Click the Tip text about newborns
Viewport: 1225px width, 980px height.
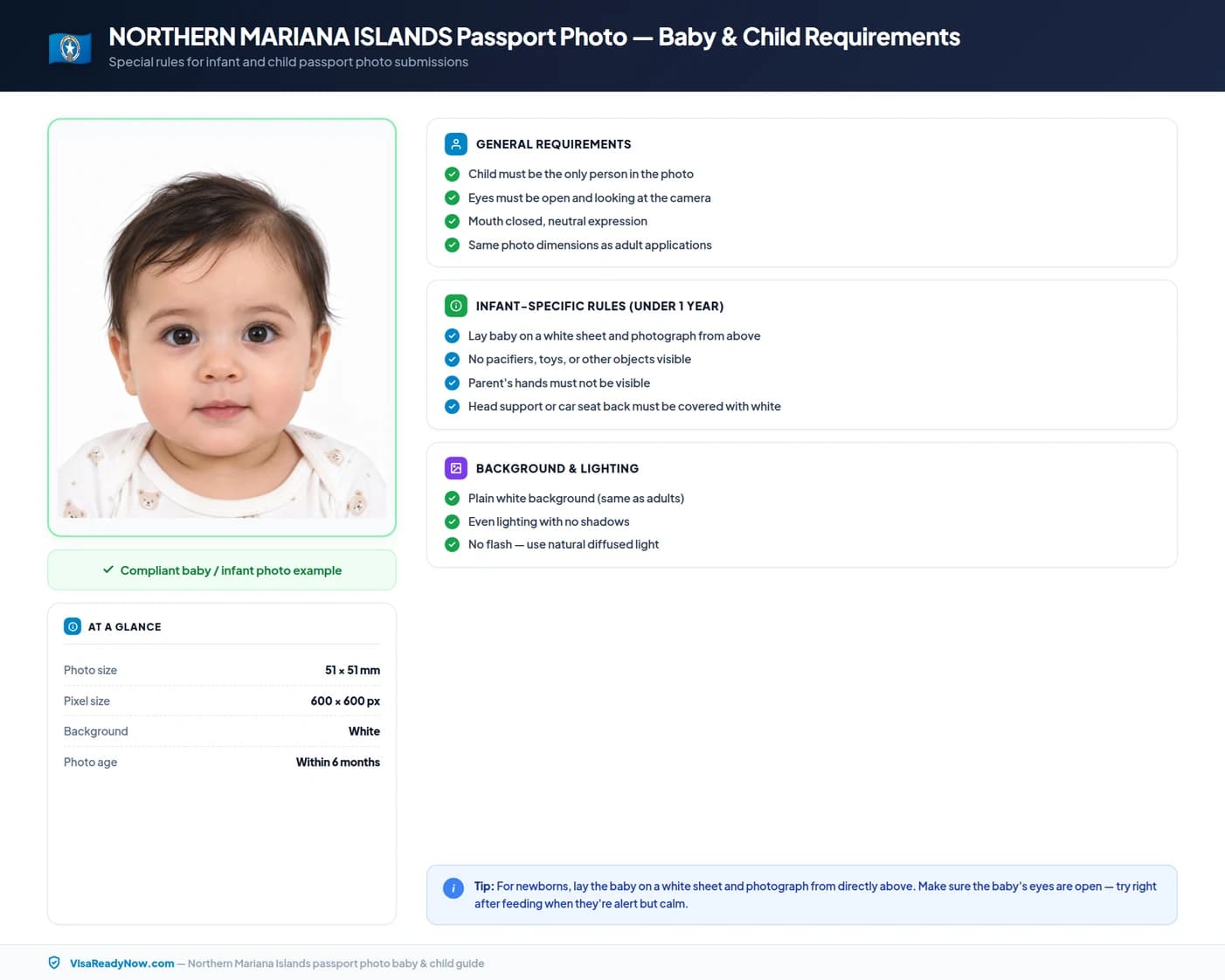pyautogui.click(x=815, y=894)
